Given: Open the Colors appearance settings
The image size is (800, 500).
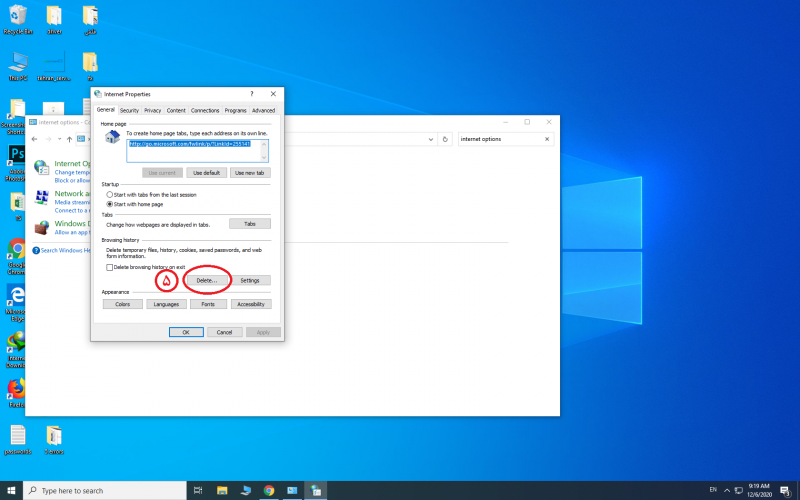Looking at the screenshot, I should (122, 304).
